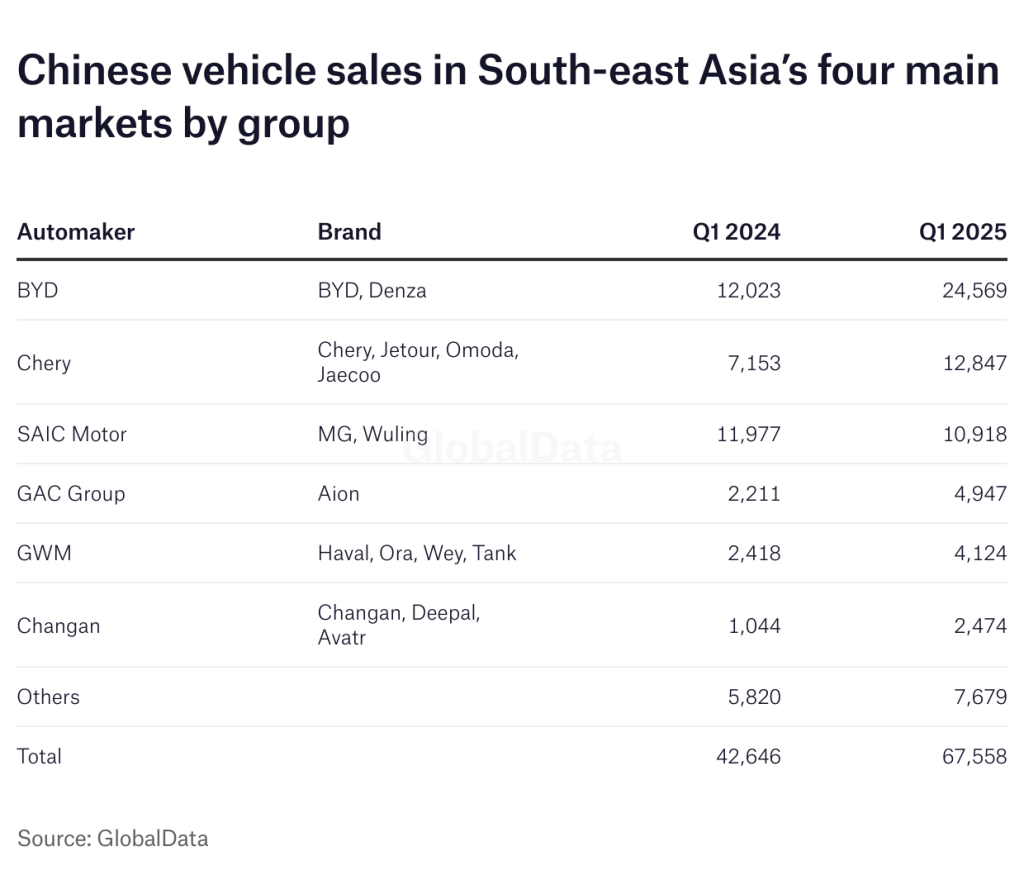1024x894 pixels.
Task: Click the BYD, Denza brand cell
Action: coord(372,291)
